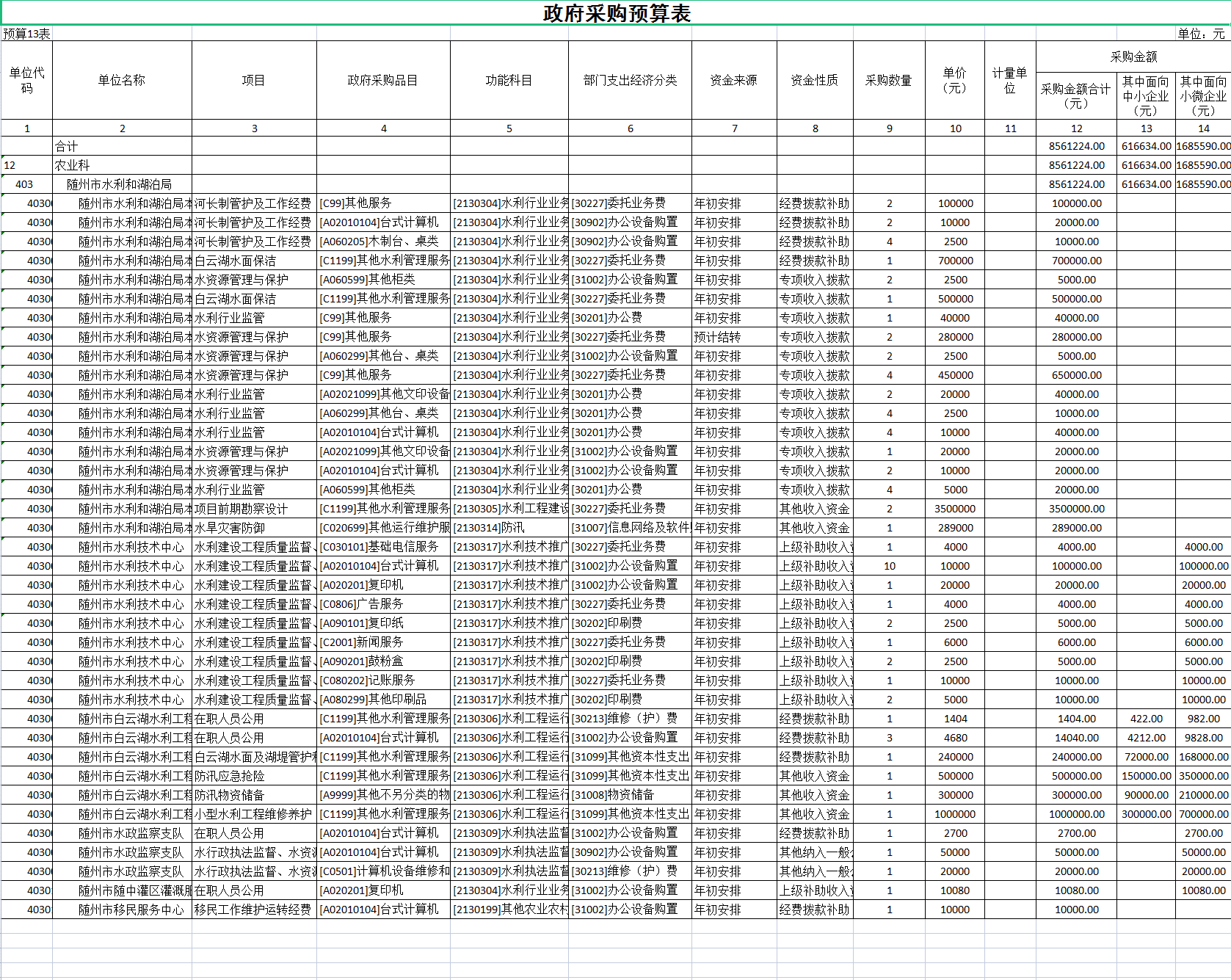Click the 150000.00 SME amount cell
This screenshot has height=980, width=1231.
click(x=1146, y=776)
